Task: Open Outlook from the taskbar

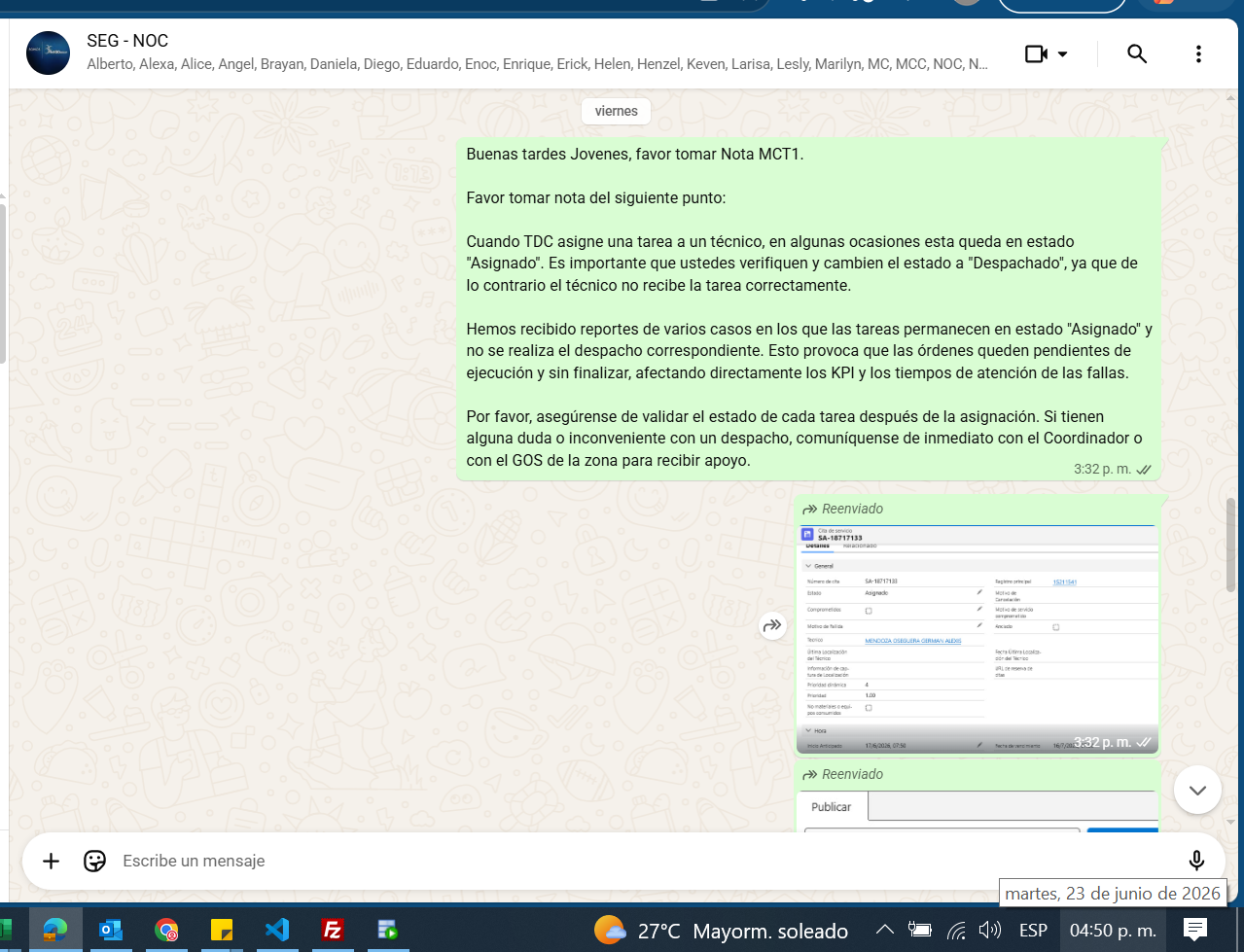Action: [111, 930]
